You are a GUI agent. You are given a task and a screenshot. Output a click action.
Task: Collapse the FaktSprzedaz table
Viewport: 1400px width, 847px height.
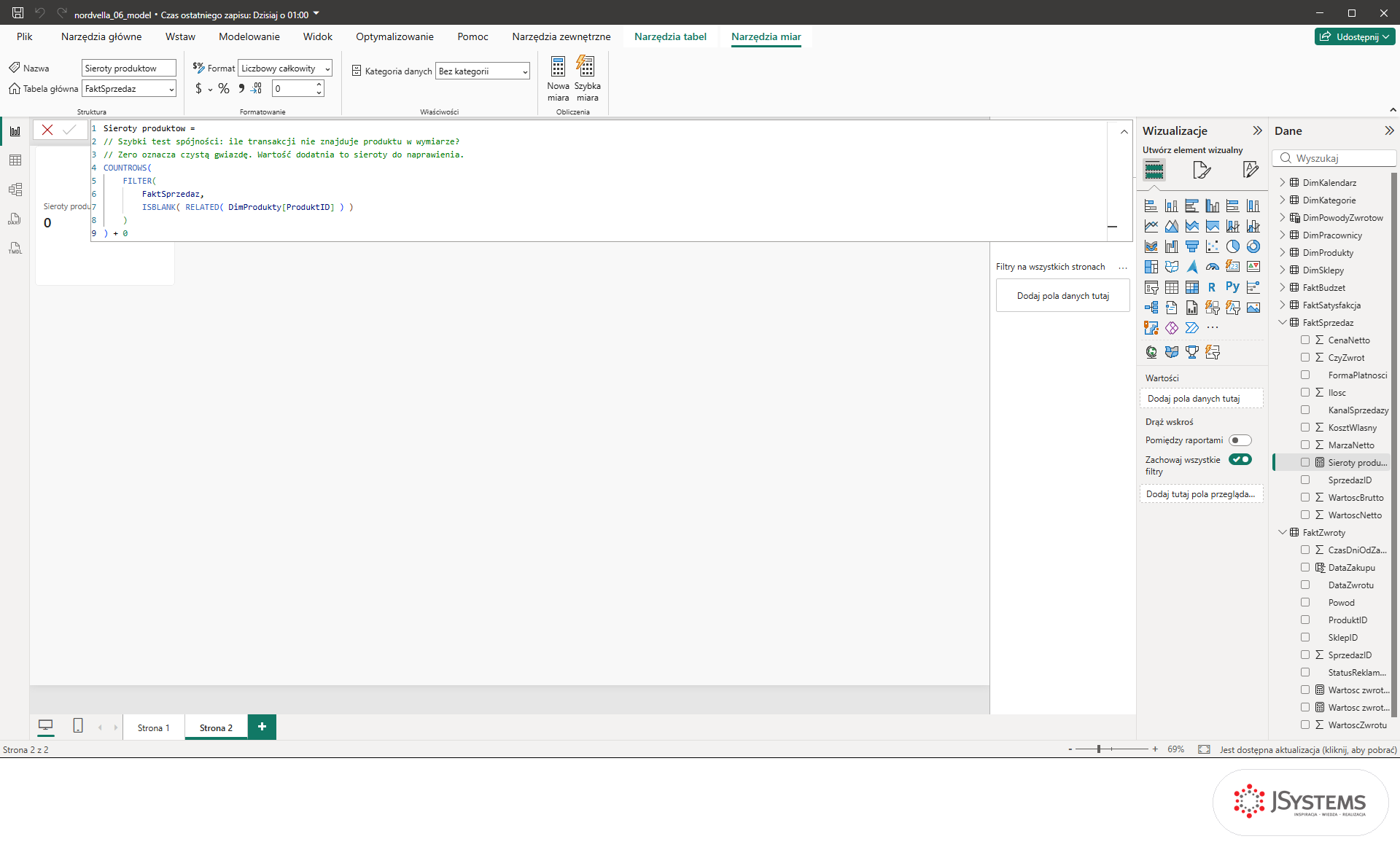coord(1283,322)
